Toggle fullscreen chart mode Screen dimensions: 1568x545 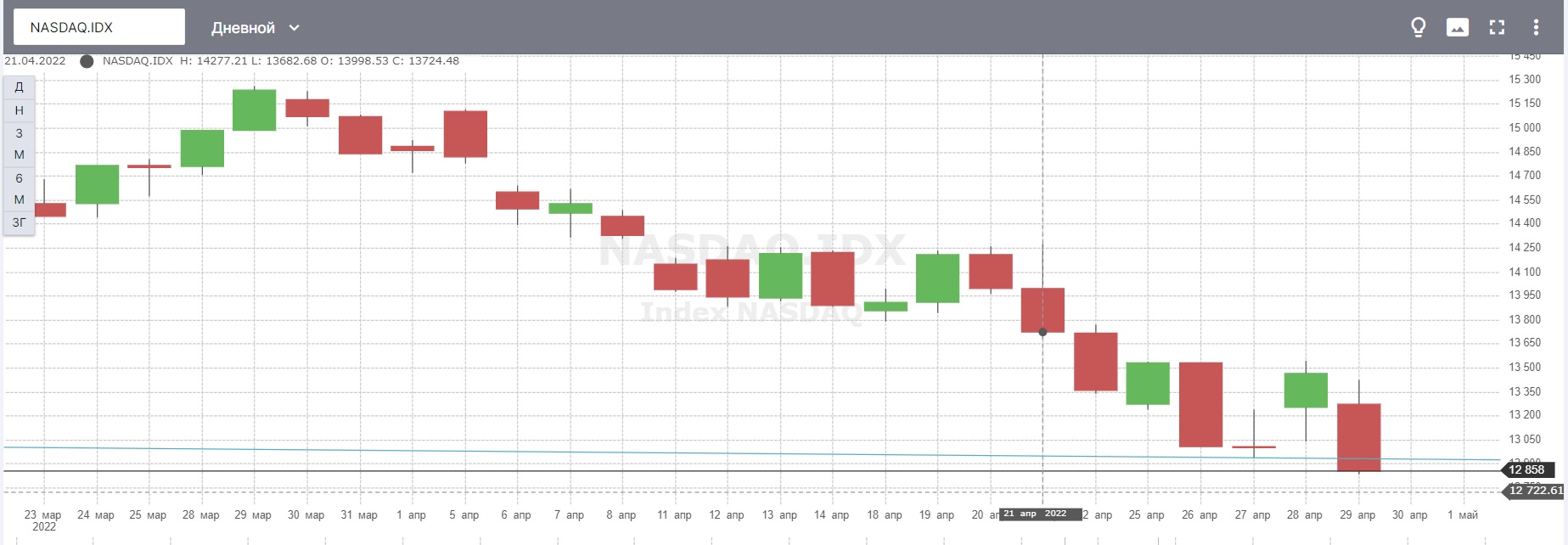pyautogui.click(x=1497, y=27)
